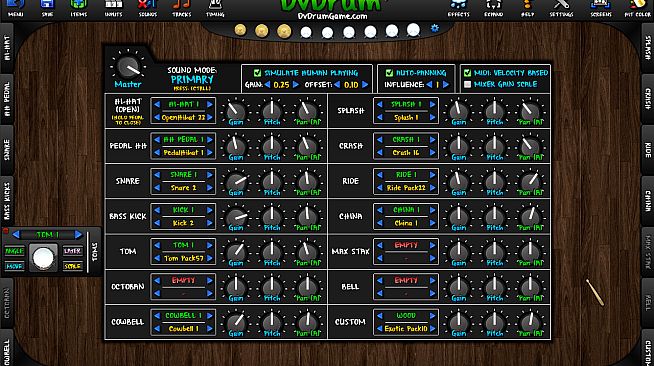
Task: Open the SNARE side tab
Action: tap(7, 150)
